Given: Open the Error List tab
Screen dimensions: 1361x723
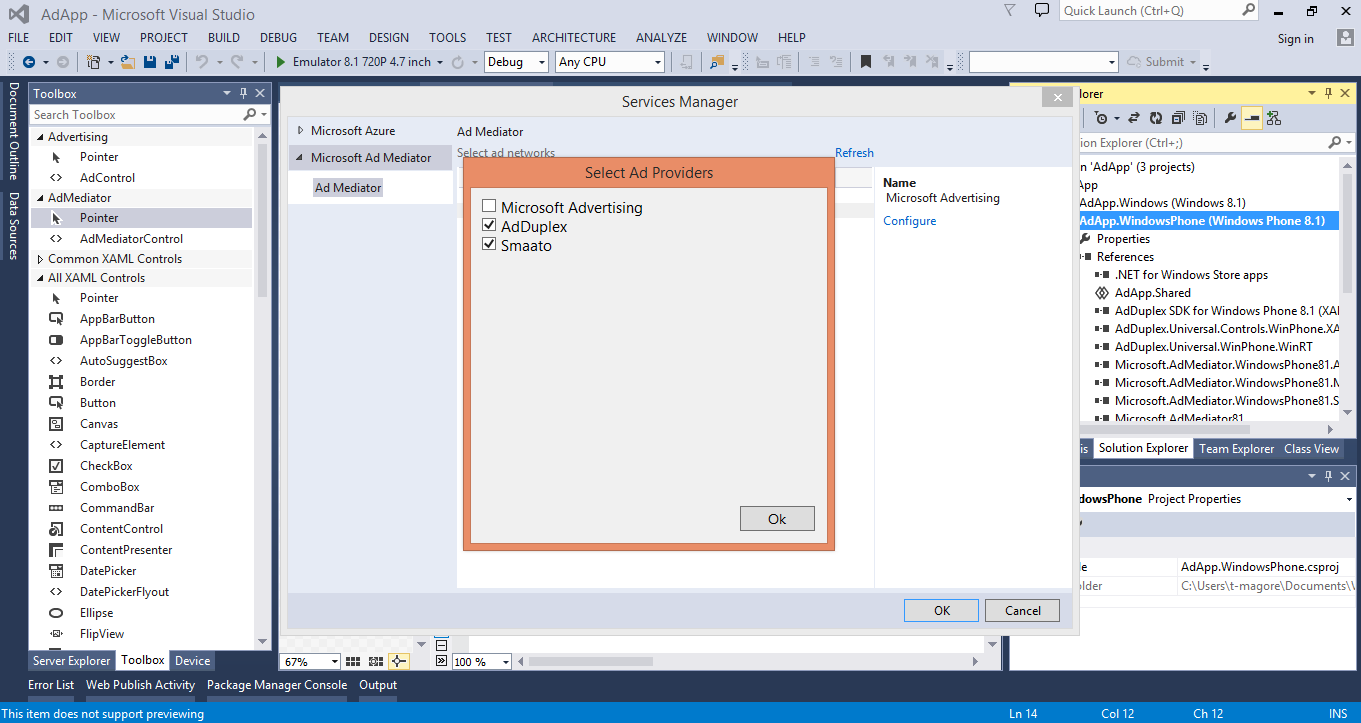Looking at the screenshot, I should pyautogui.click(x=51, y=685).
